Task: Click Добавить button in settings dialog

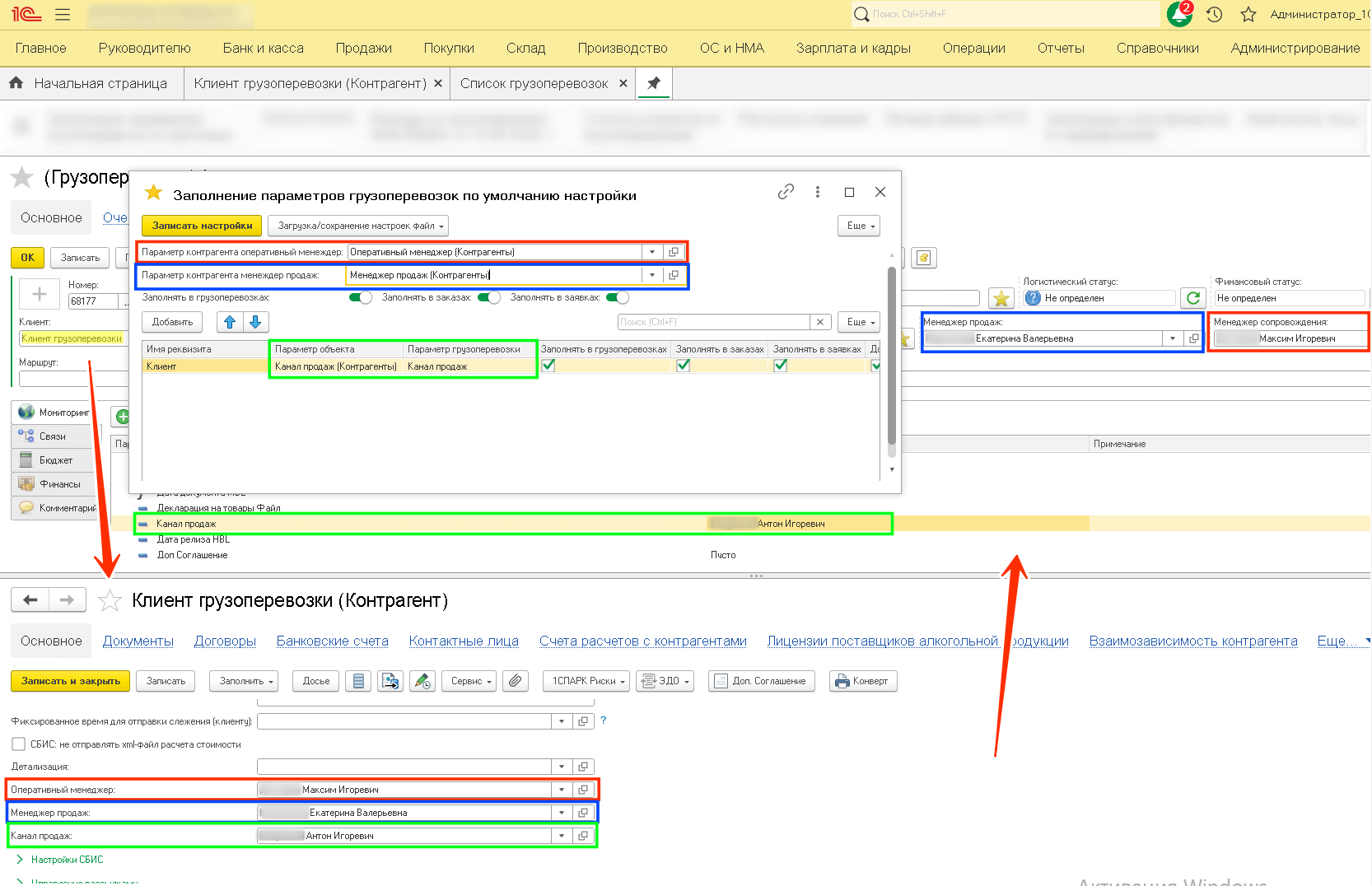Action: (x=173, y=322)
